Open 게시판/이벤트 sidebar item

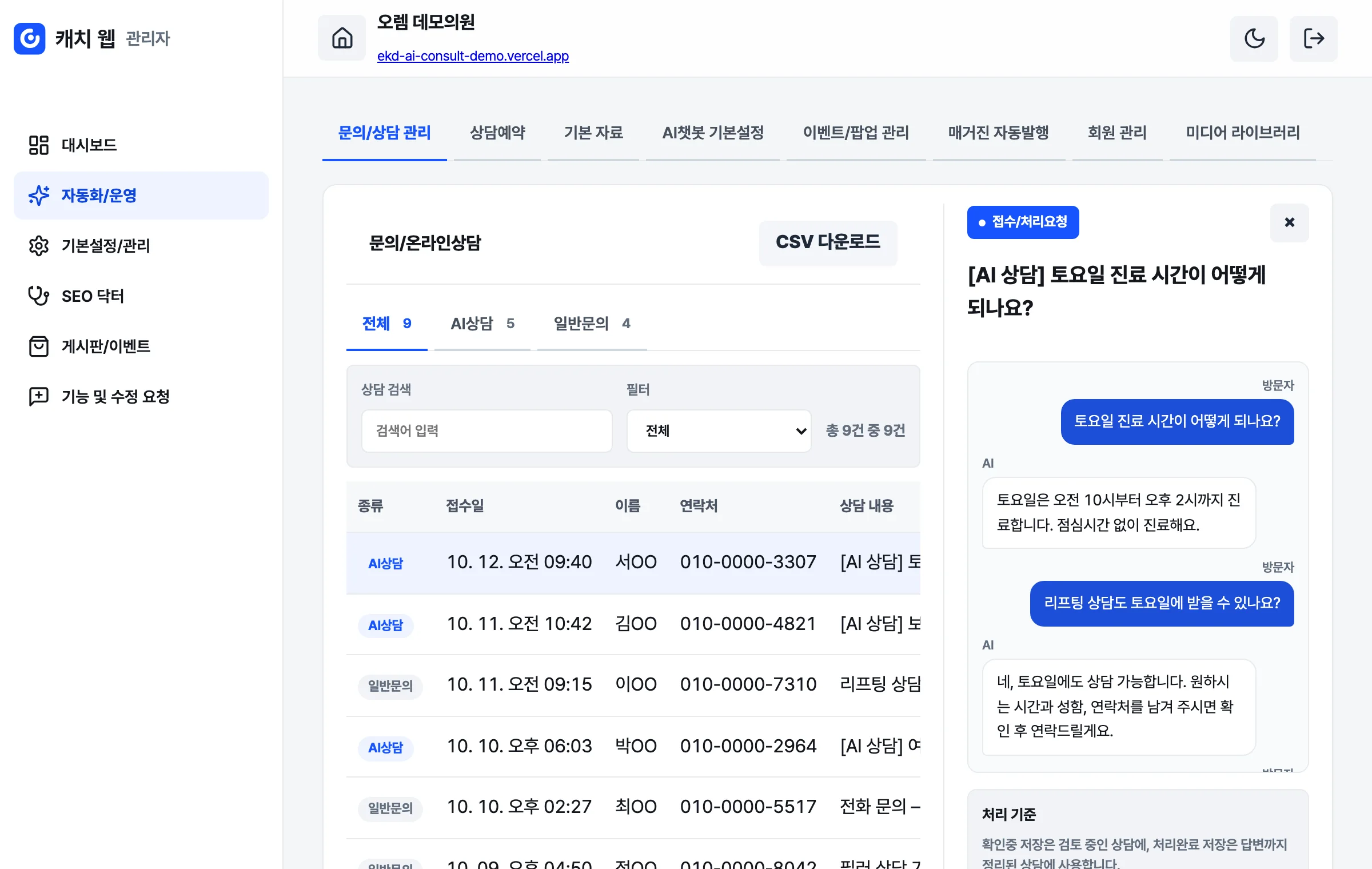pos(141,346)
